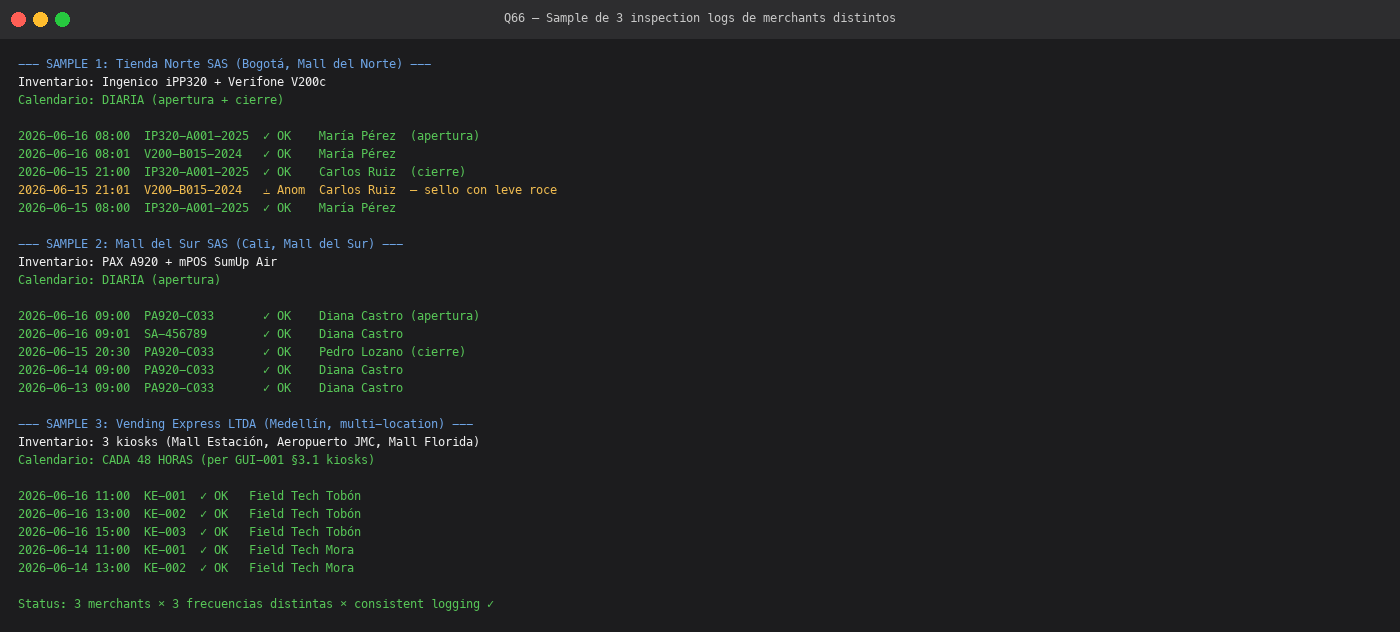Select log row '2026-06-16 09:00 PA920-C033'

click(x=249, y=316)
